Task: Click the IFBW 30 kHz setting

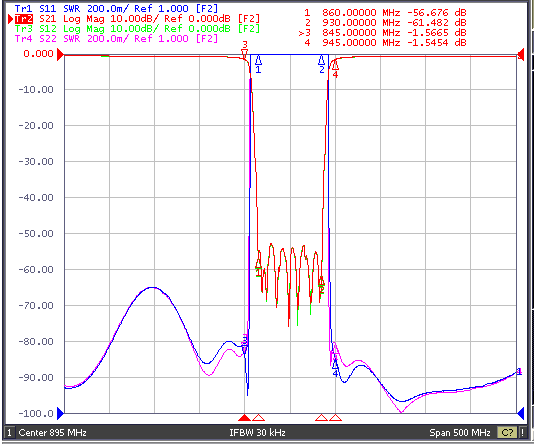Action: (257, 433)
